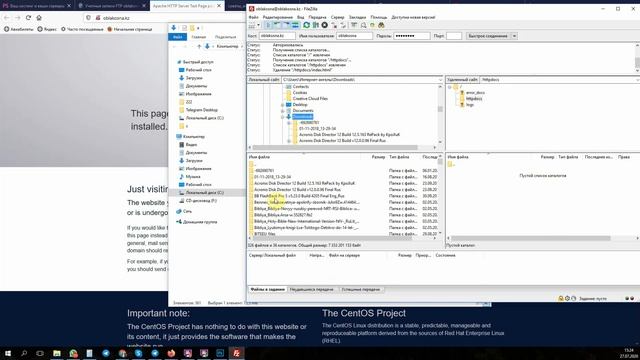
Task: Open the Quickconnect history dropdown arrow
Action: tap(514, 36)
